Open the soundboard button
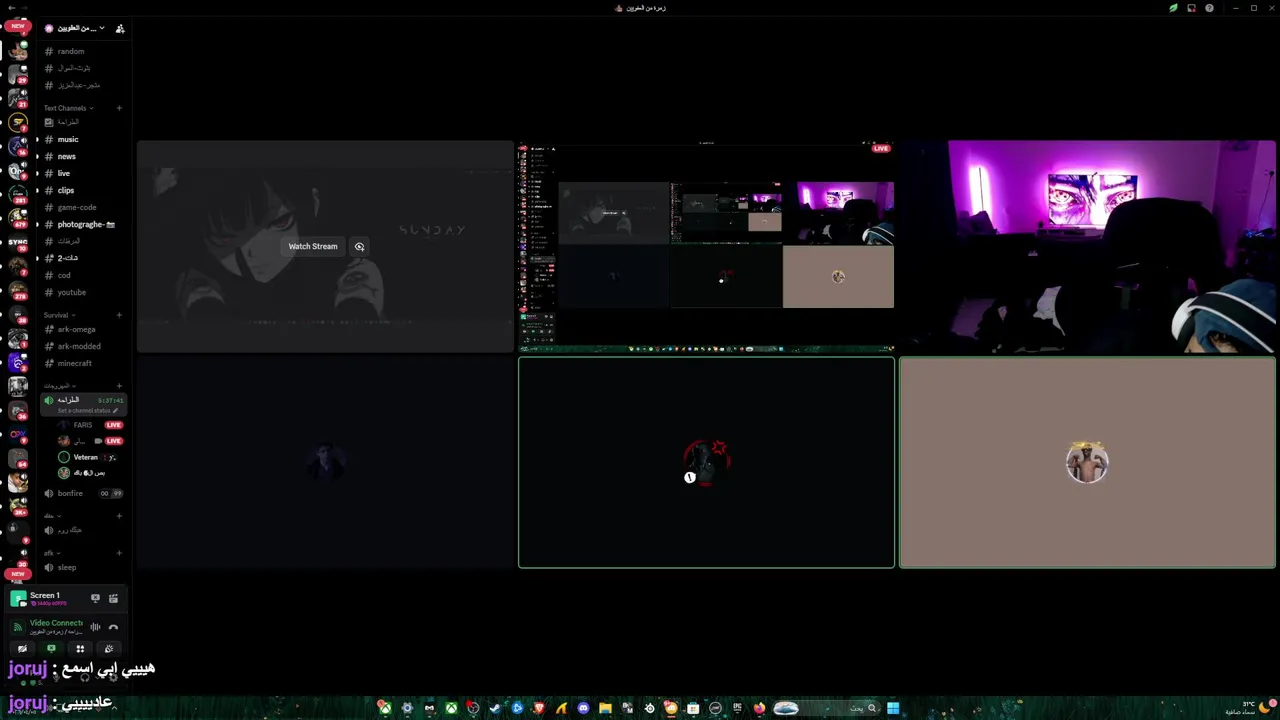This screenshot has height=720, width=1280. tap(109, 649)
